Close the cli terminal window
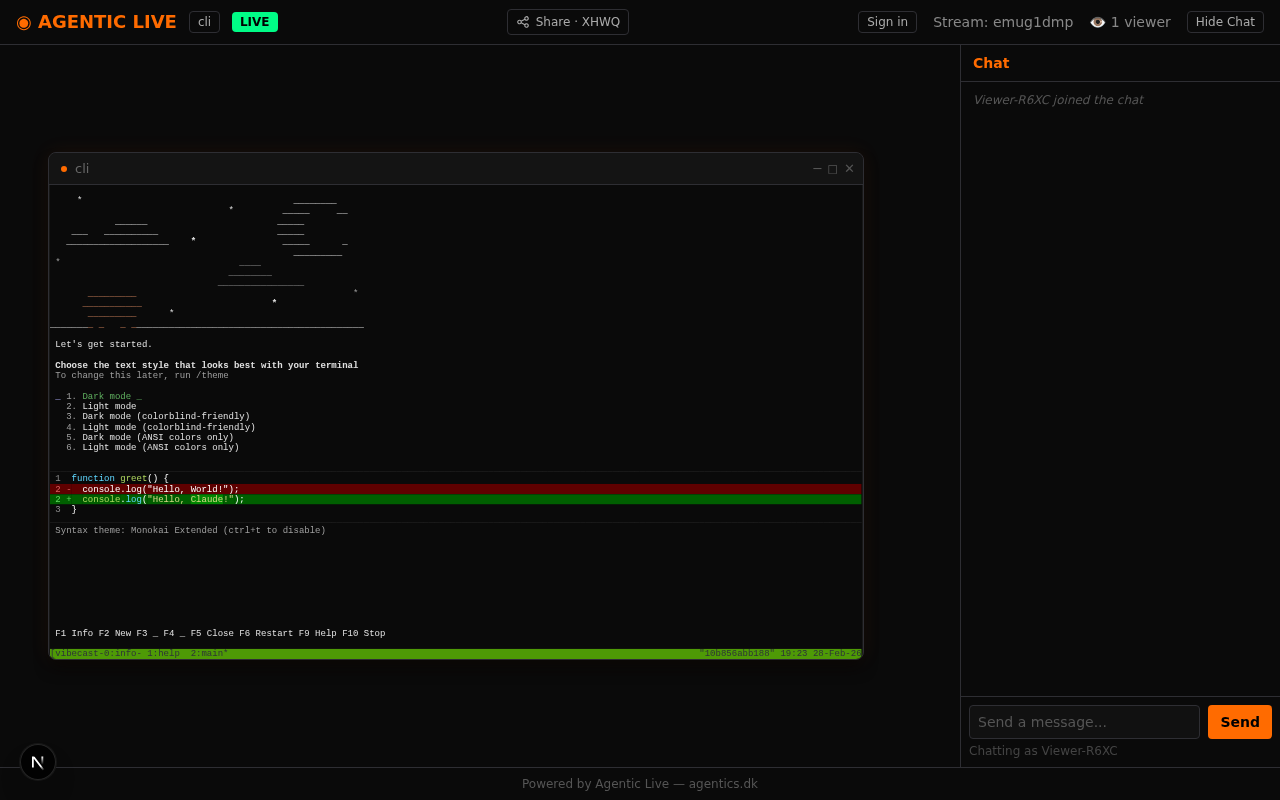This screenshot has height=800, width=1280. [x=849, y=169]
